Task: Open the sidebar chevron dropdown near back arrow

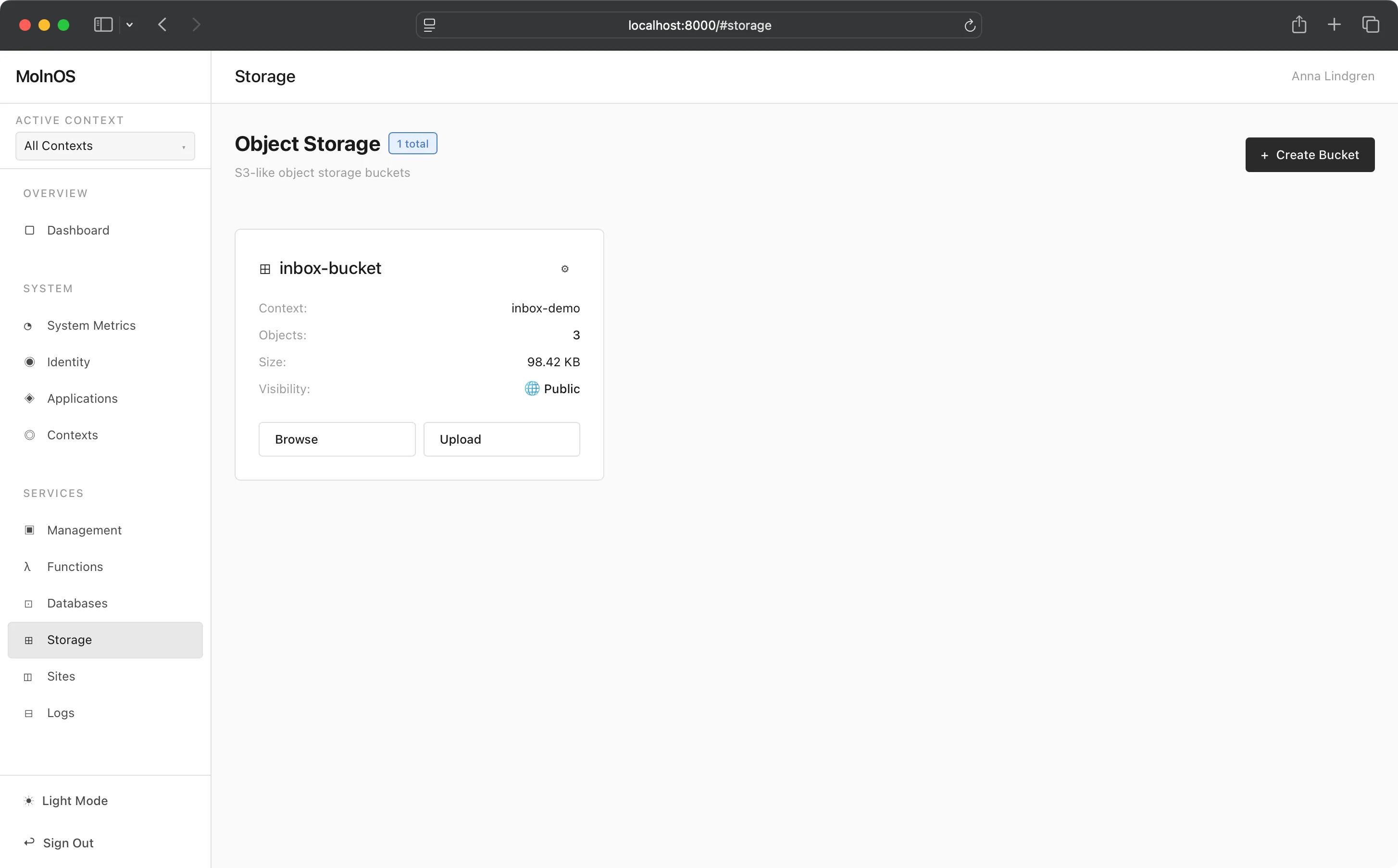Action: point(129,25)
